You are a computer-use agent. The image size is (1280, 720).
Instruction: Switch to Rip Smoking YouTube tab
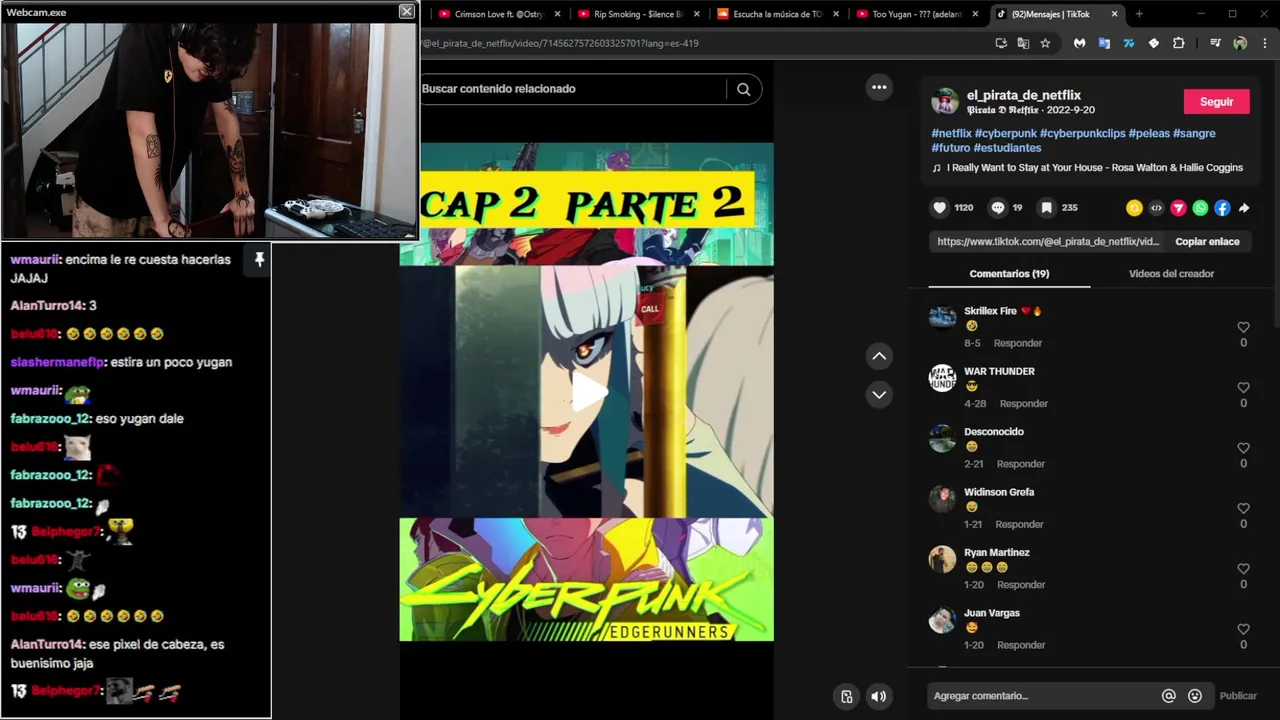click(x=638, y=14)
